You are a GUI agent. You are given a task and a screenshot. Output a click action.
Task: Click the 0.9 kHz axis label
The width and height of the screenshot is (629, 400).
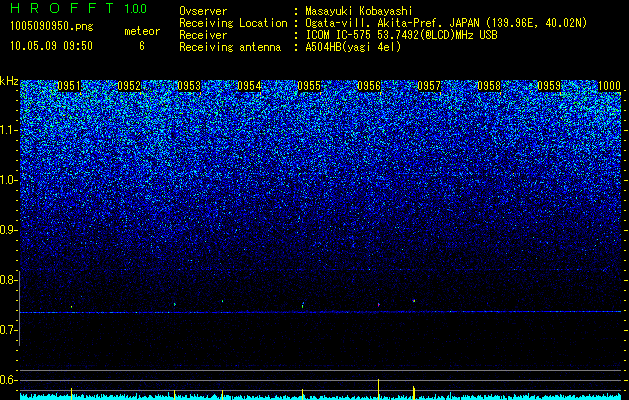tap(9, 230)
